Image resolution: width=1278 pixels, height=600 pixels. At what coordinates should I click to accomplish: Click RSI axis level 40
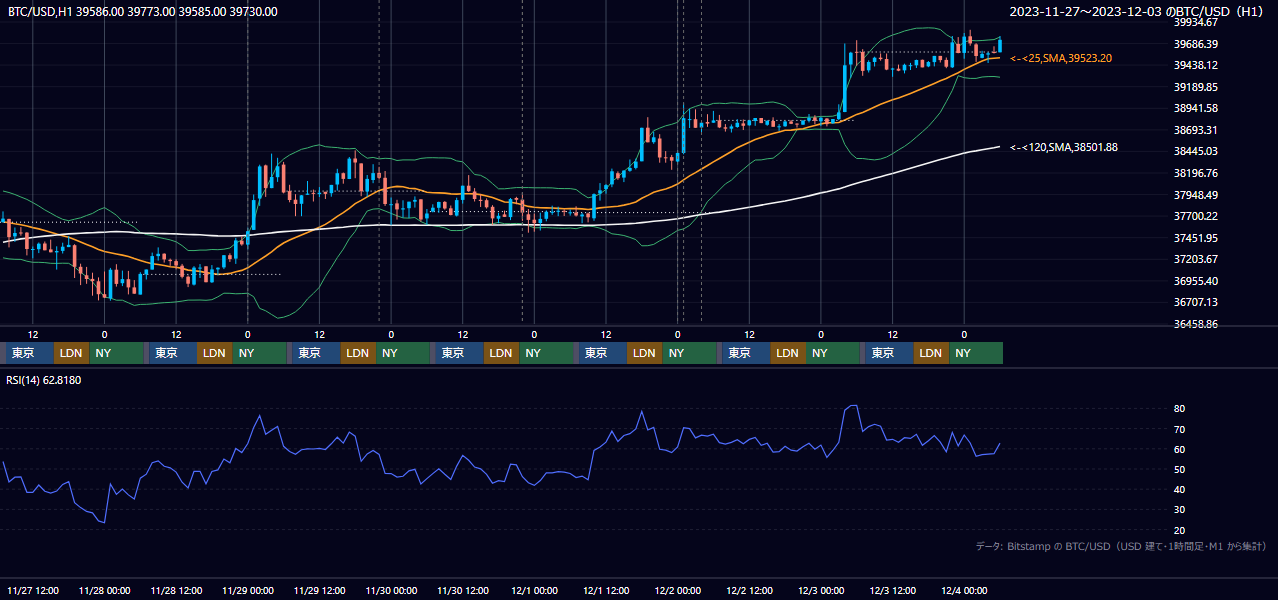tap(1179, 489)
